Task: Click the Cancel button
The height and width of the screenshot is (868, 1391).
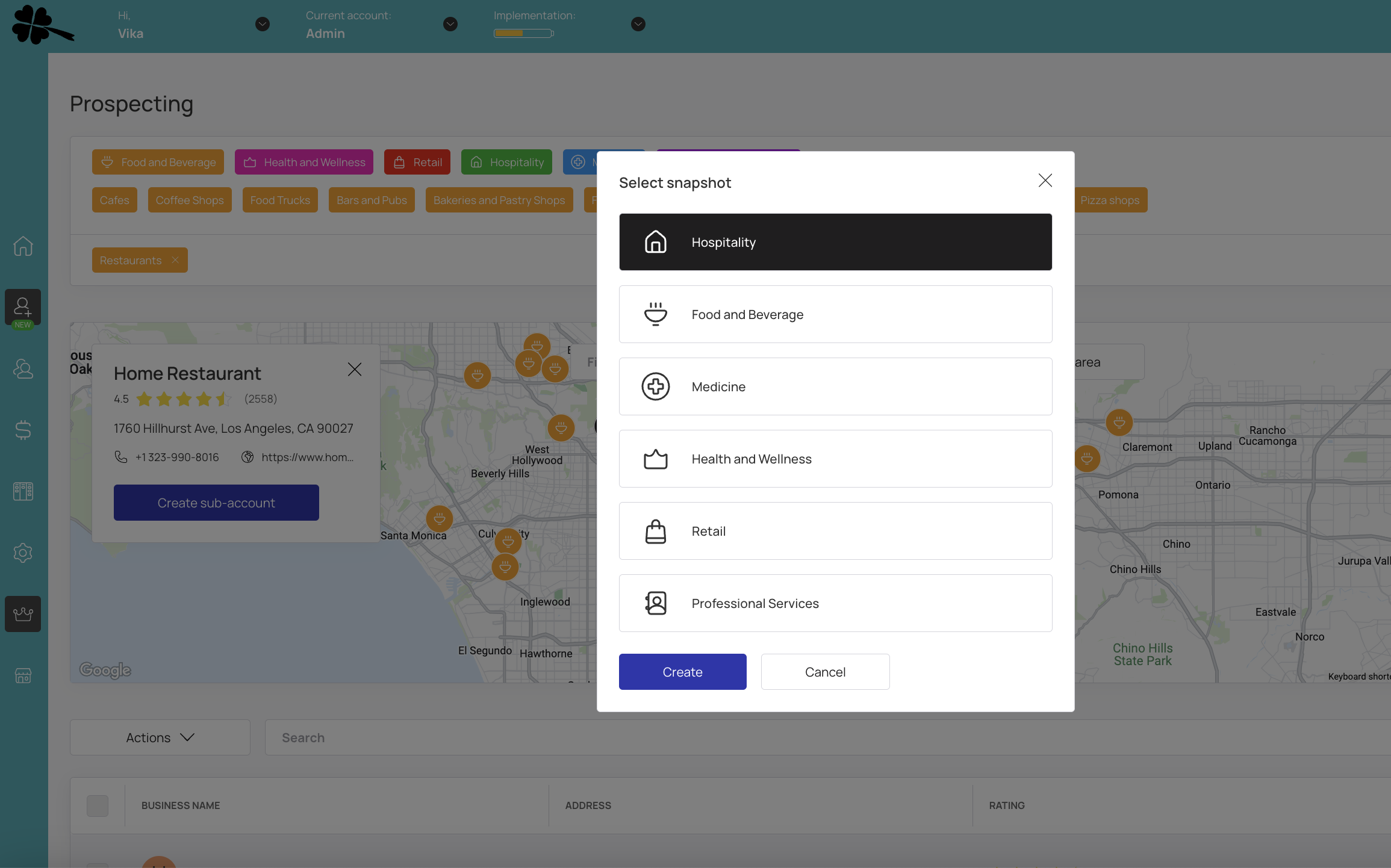Action: click(825, 672)
